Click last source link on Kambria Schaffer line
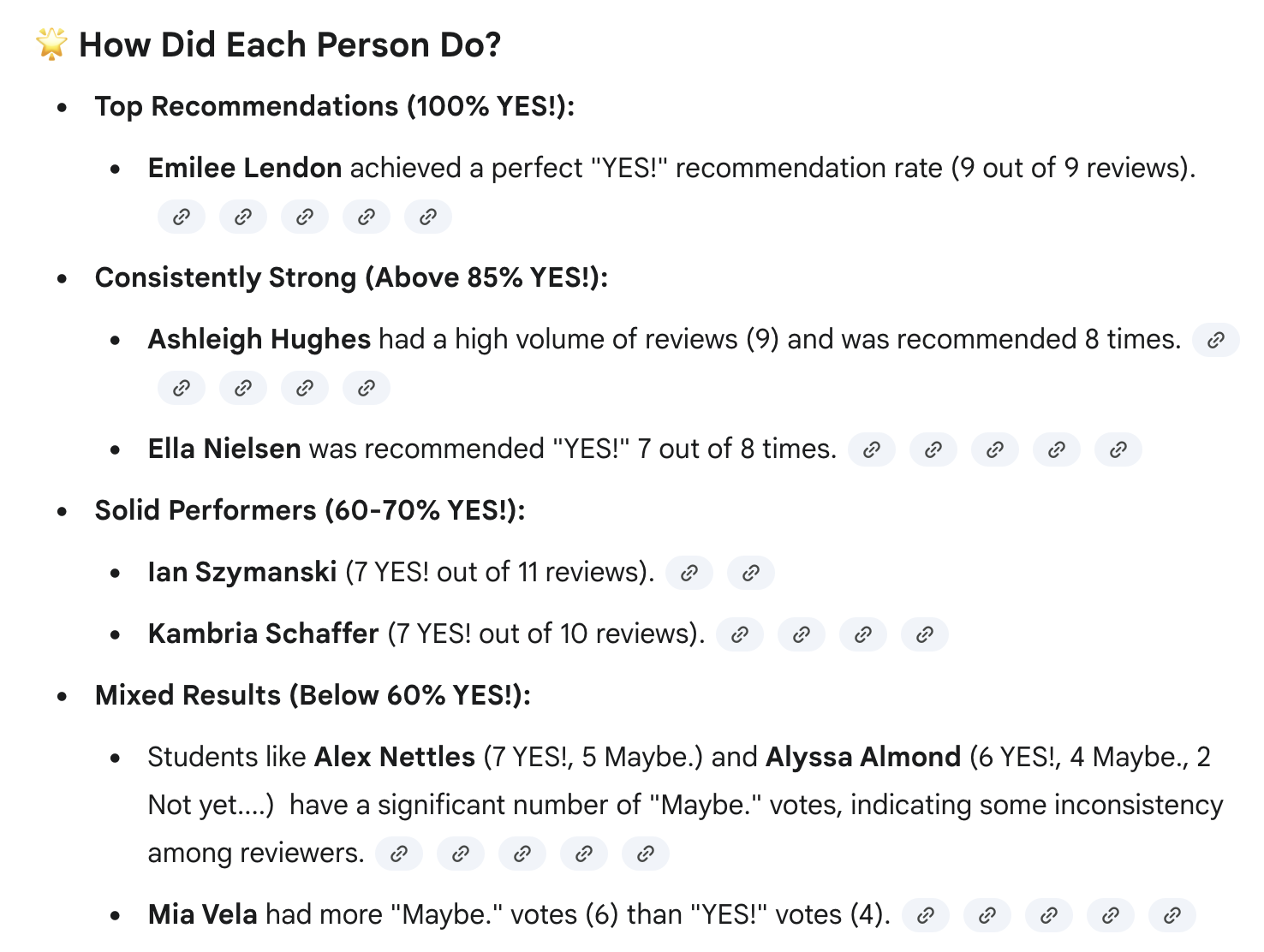The image size is (1264, 952). tap(925, 634)
